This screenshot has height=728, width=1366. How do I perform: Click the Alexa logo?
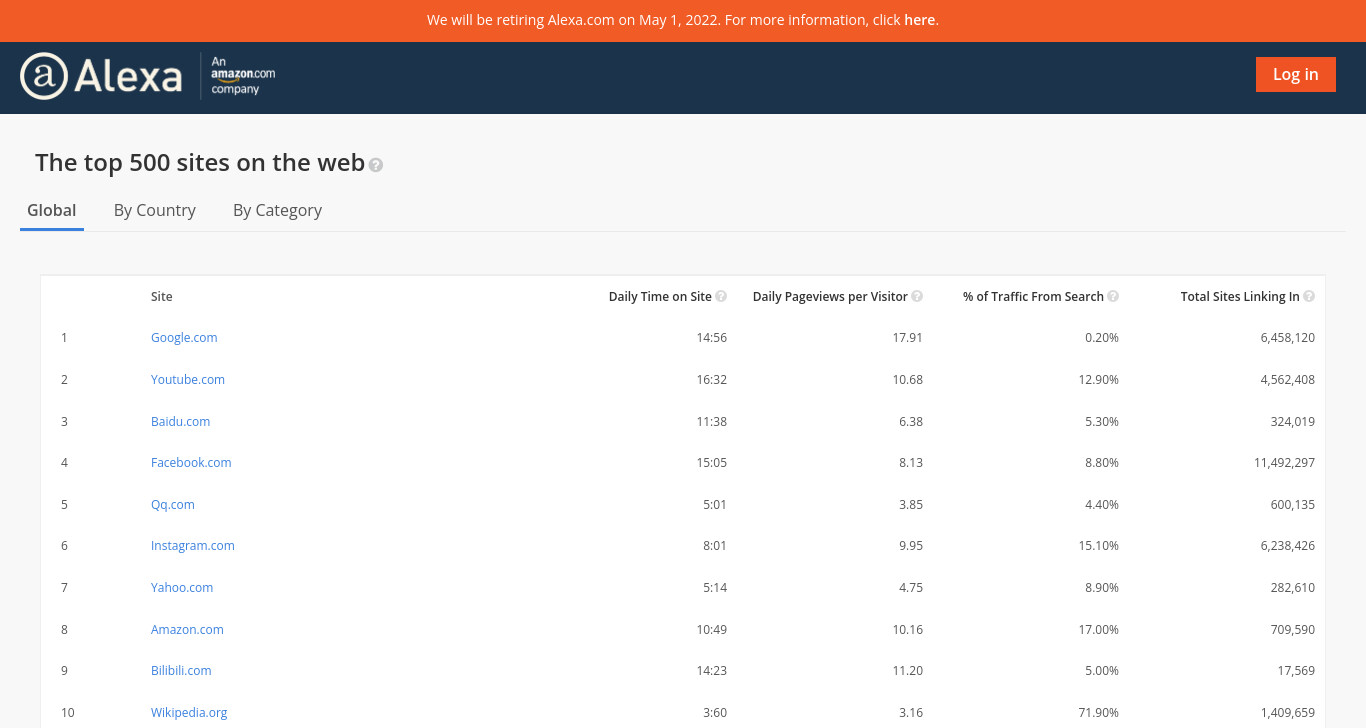coord(101,76)
